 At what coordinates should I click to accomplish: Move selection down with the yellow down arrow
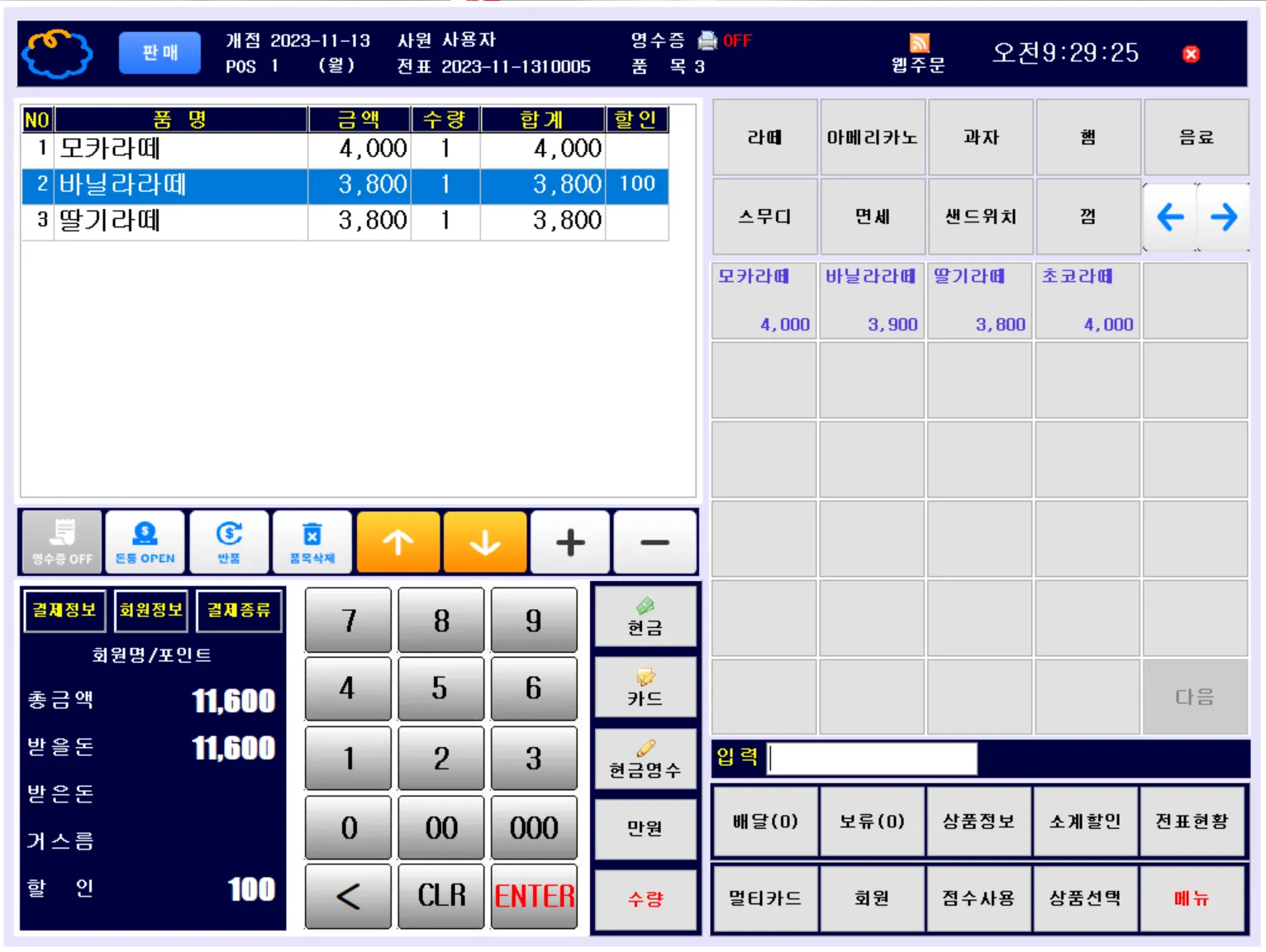coord(484,541)
